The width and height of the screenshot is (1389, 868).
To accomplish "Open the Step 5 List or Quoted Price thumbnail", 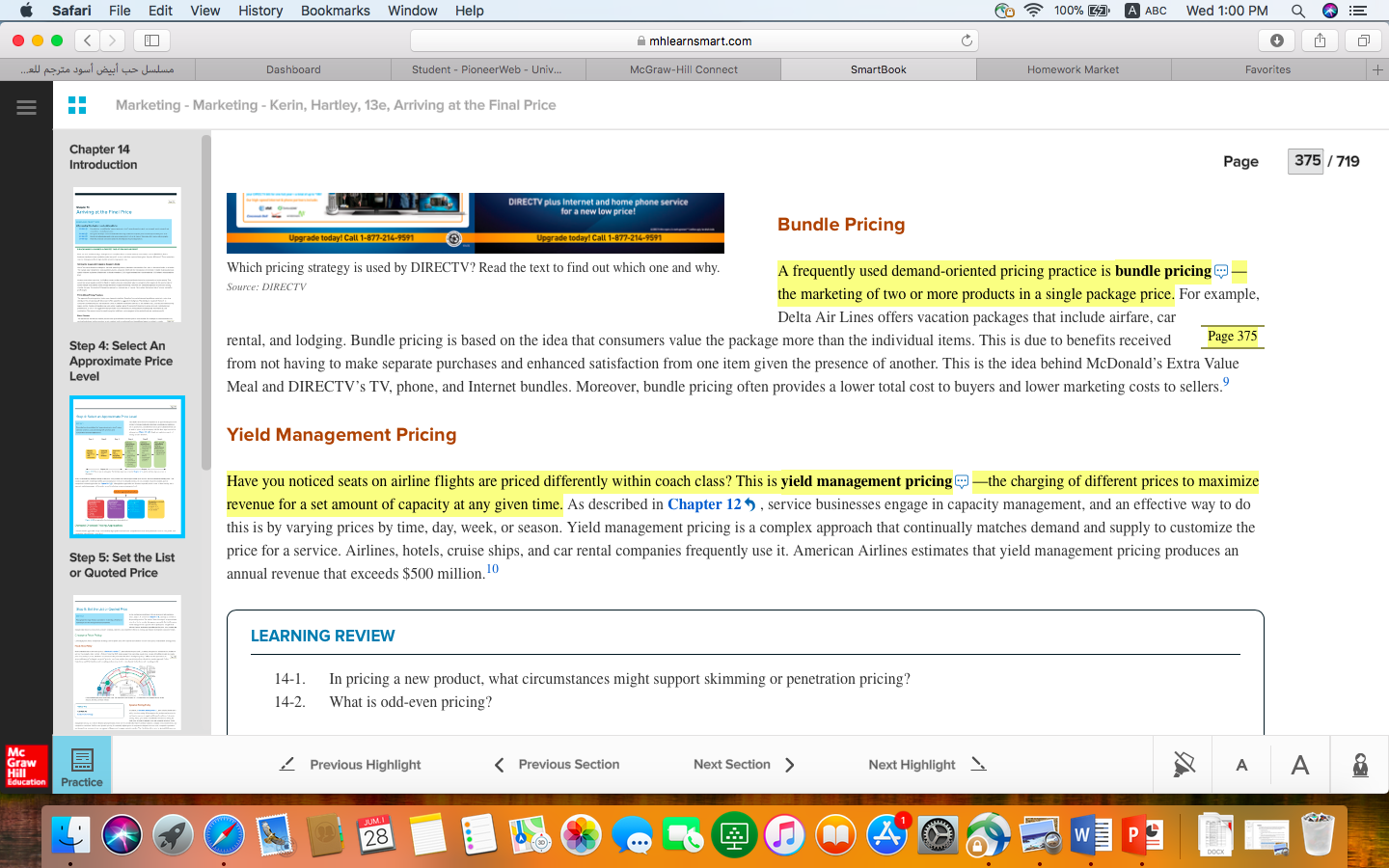I will point(127,663).
